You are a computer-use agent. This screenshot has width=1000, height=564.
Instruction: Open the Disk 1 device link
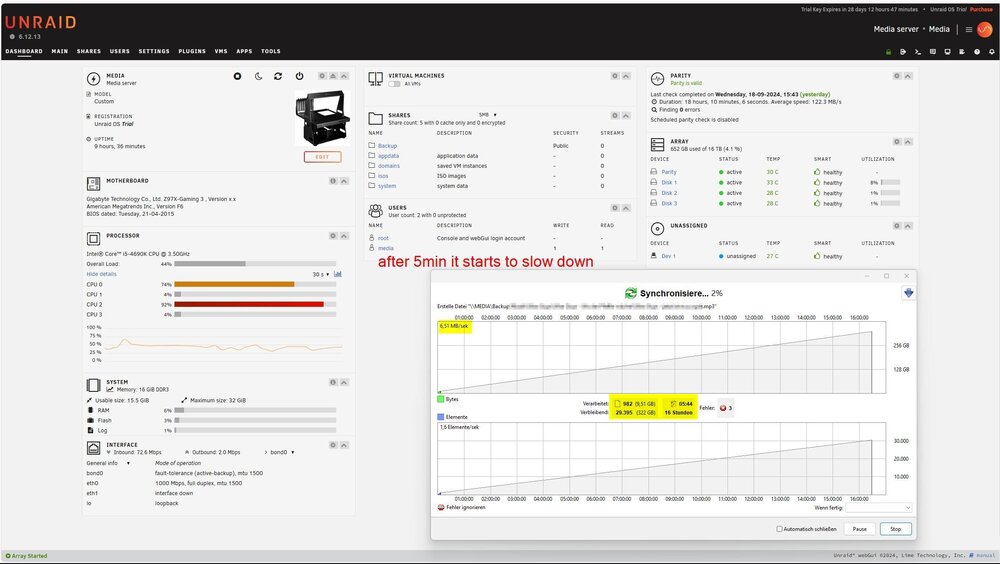[669, 182]
